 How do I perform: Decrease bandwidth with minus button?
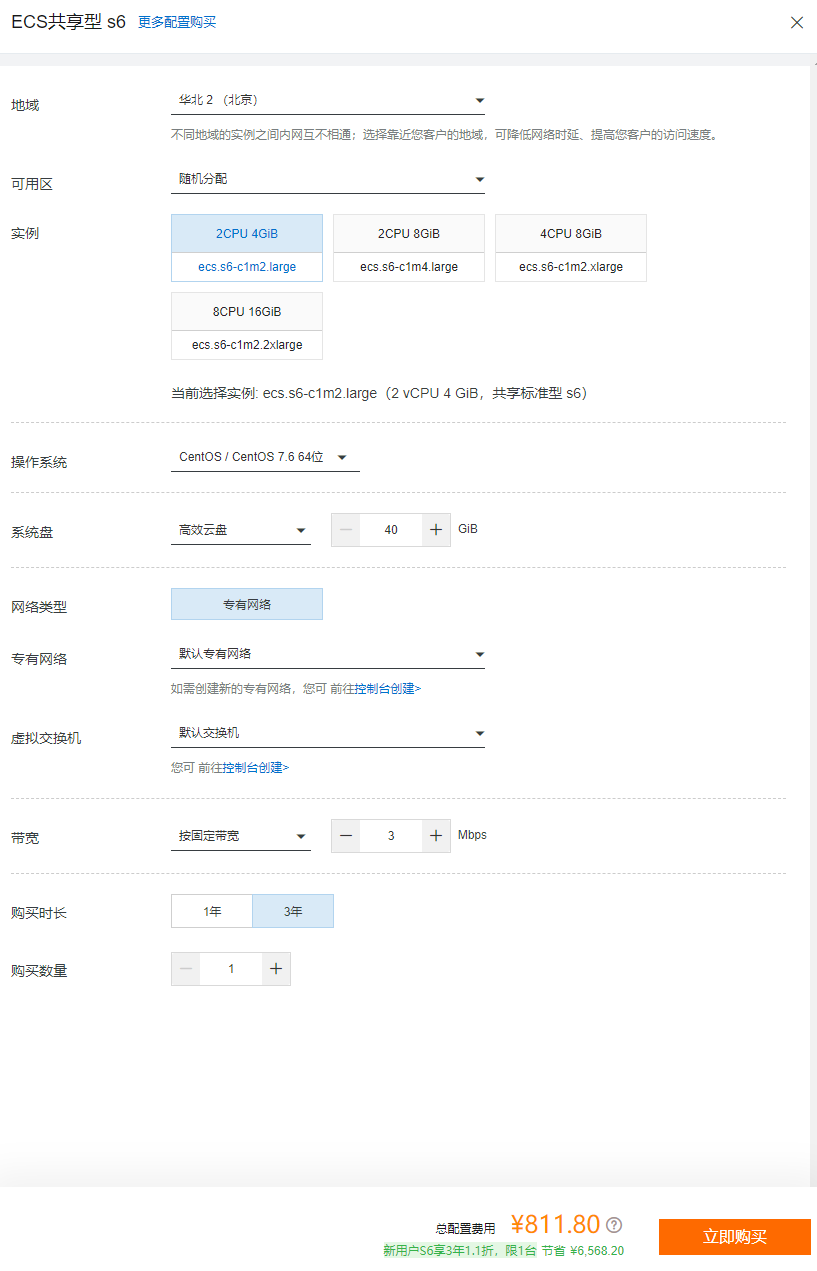[x=346, y=836]
